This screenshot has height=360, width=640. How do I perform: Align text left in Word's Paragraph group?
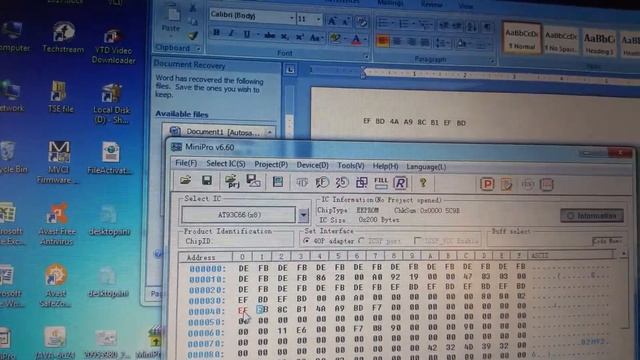[x=382, y=41]
